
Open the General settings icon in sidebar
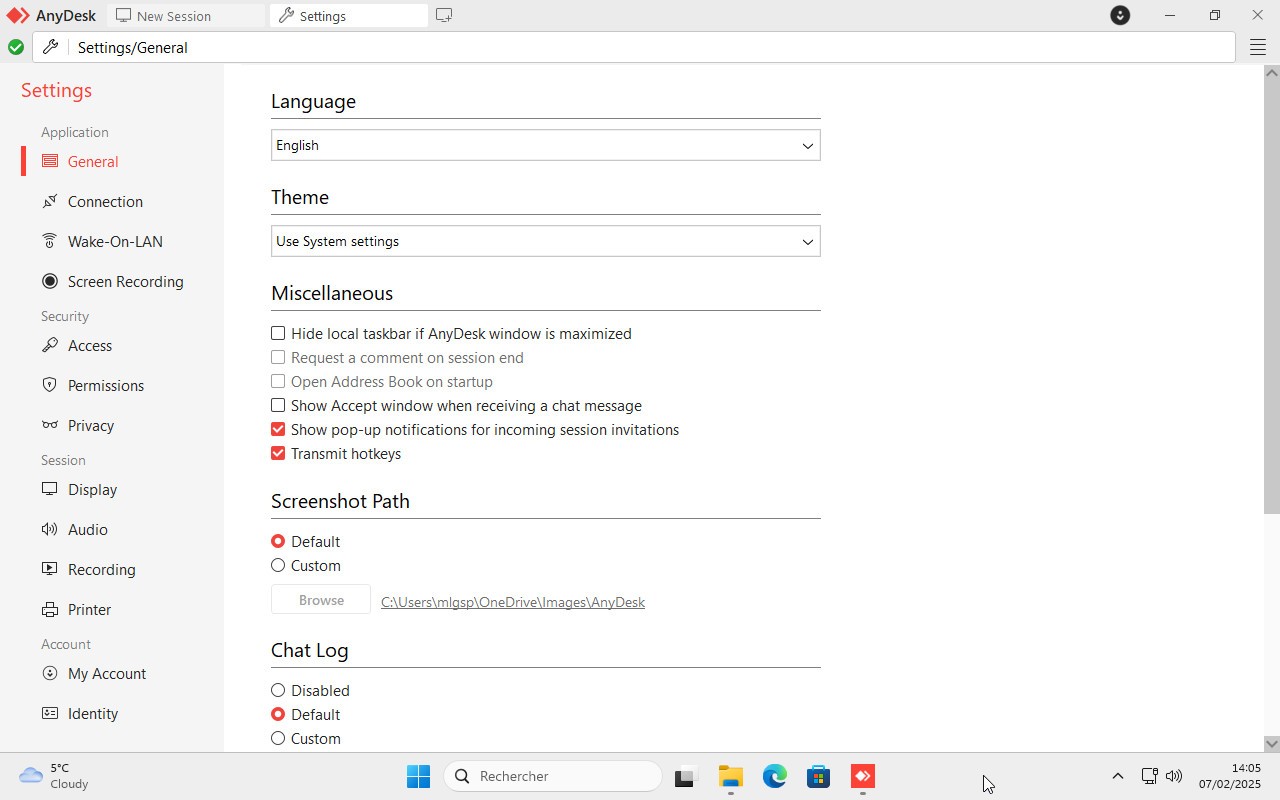point(50,161)
